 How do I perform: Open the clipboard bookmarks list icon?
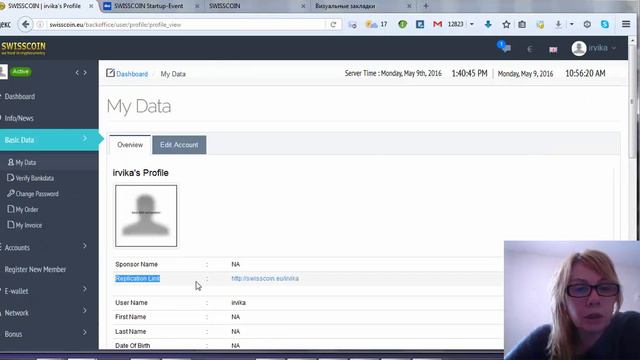[x=522, y=24]
